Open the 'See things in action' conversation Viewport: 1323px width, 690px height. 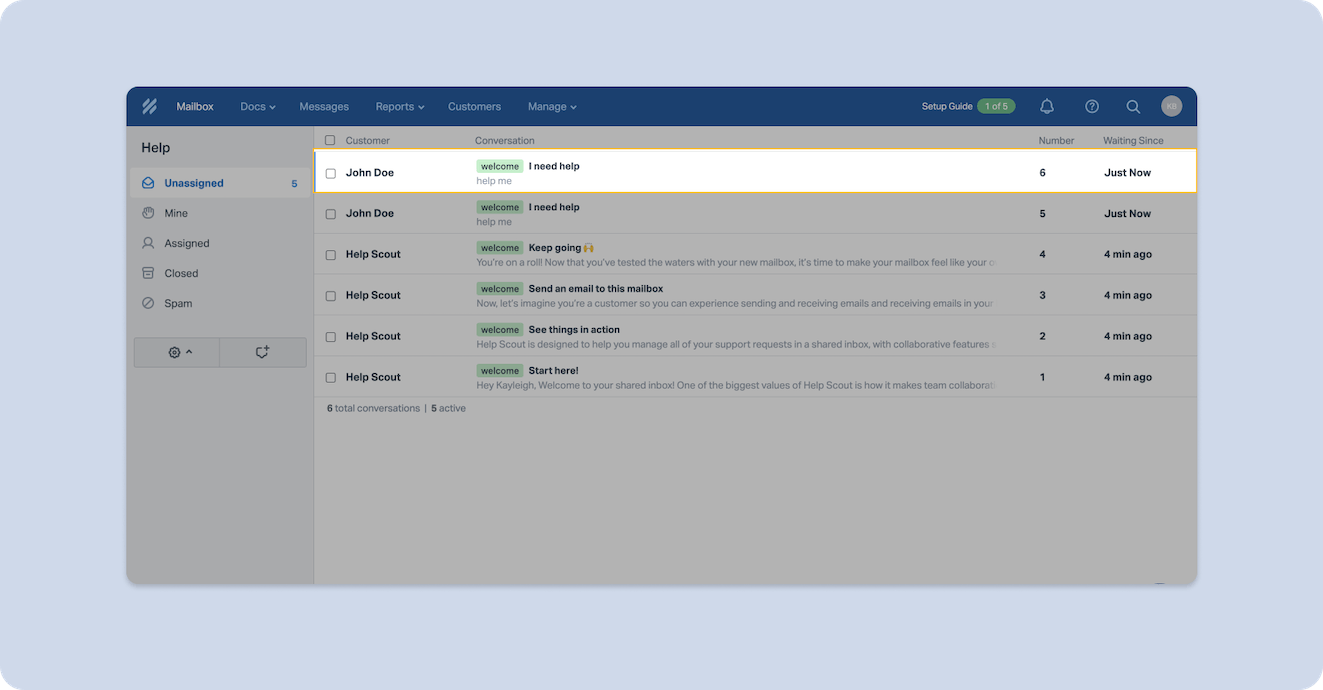[x=755, y=336]
